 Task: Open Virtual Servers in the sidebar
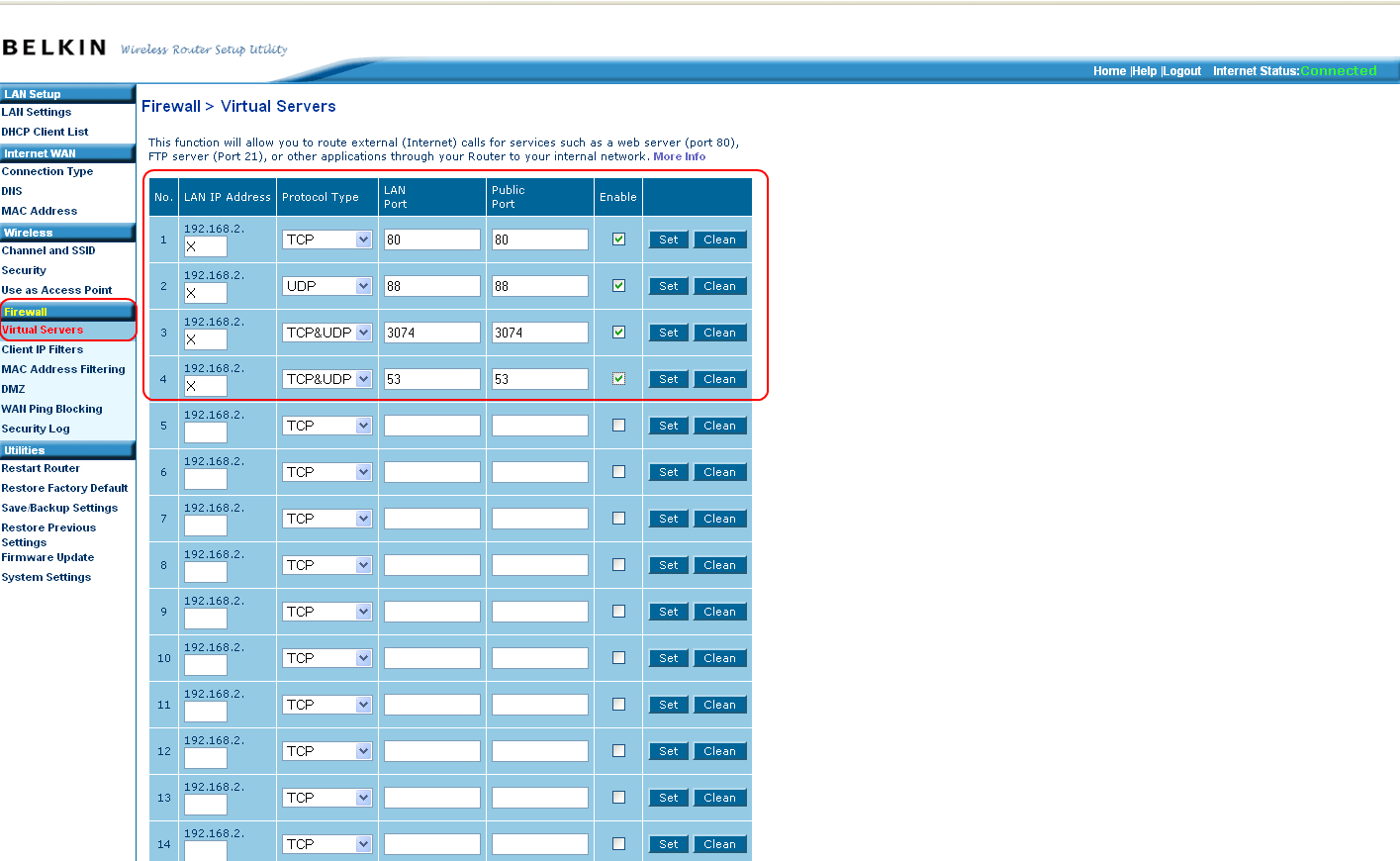43,330
